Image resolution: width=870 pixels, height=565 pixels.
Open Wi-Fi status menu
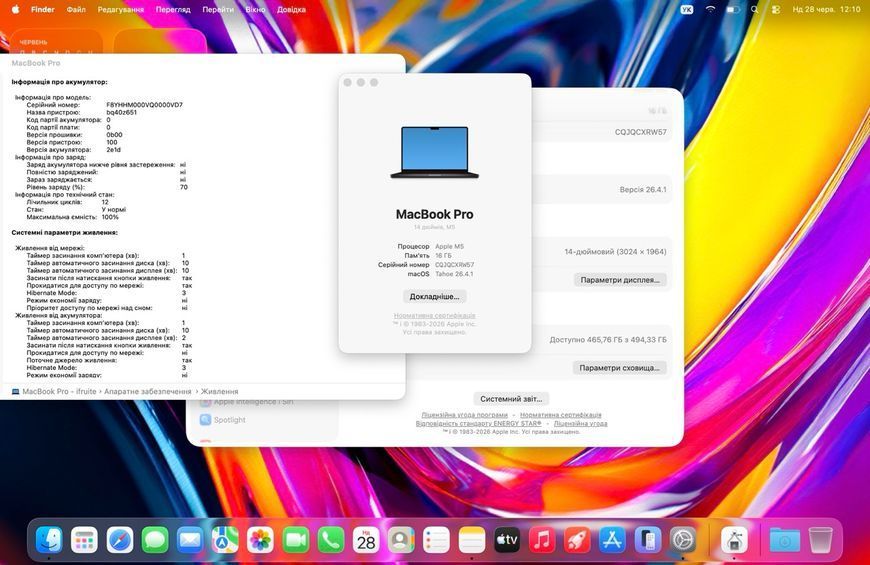point(710,9)
